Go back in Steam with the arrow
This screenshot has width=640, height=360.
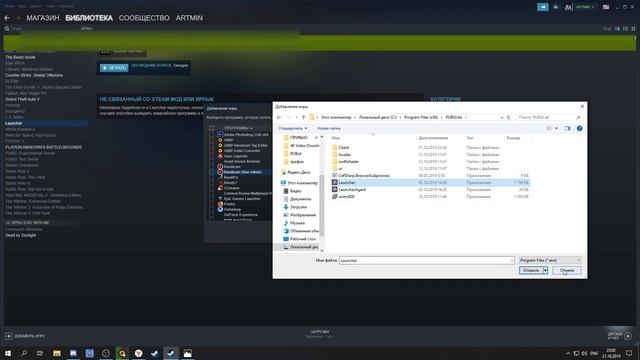pos(7,18)
